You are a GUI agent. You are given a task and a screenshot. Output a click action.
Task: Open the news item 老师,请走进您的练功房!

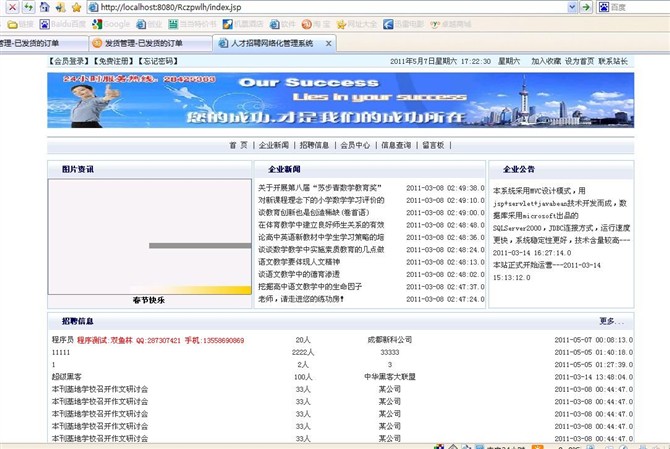(301, 299)
